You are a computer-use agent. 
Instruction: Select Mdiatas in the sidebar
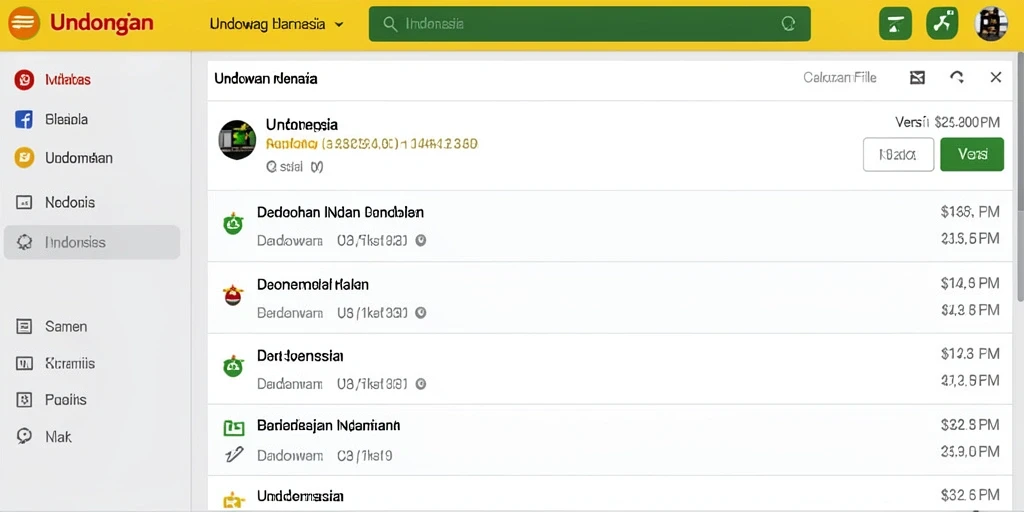click(x=68, y=80)
